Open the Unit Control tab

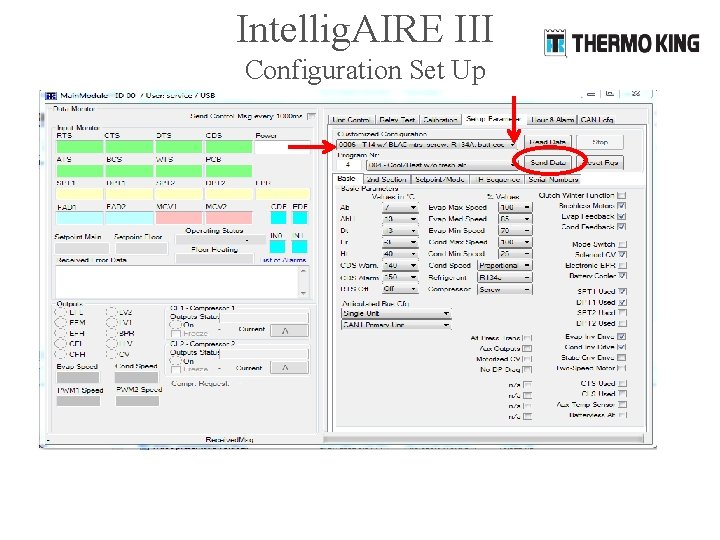[351, 119]
